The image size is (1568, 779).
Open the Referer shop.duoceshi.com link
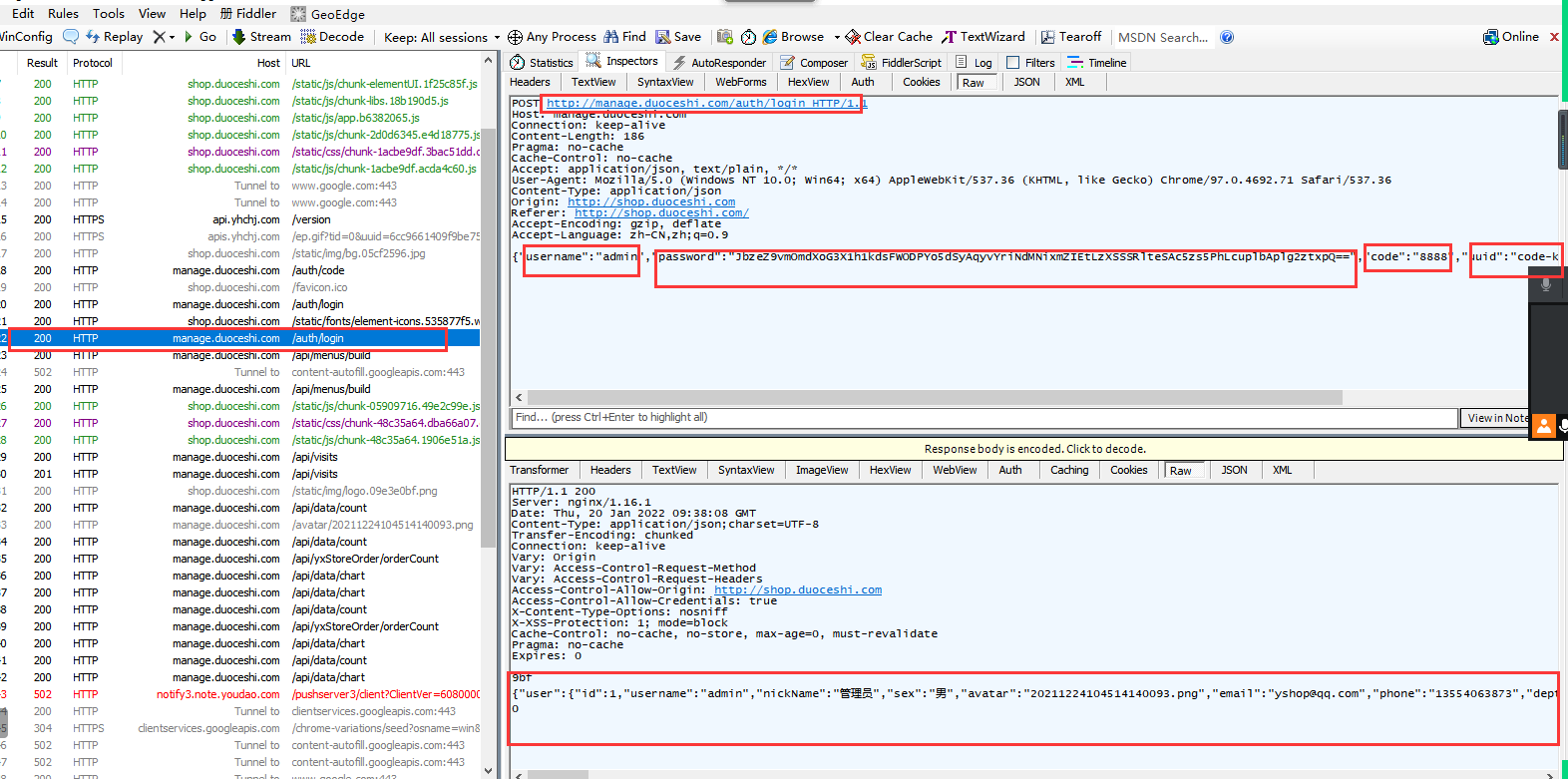click(x=661, y=212)
